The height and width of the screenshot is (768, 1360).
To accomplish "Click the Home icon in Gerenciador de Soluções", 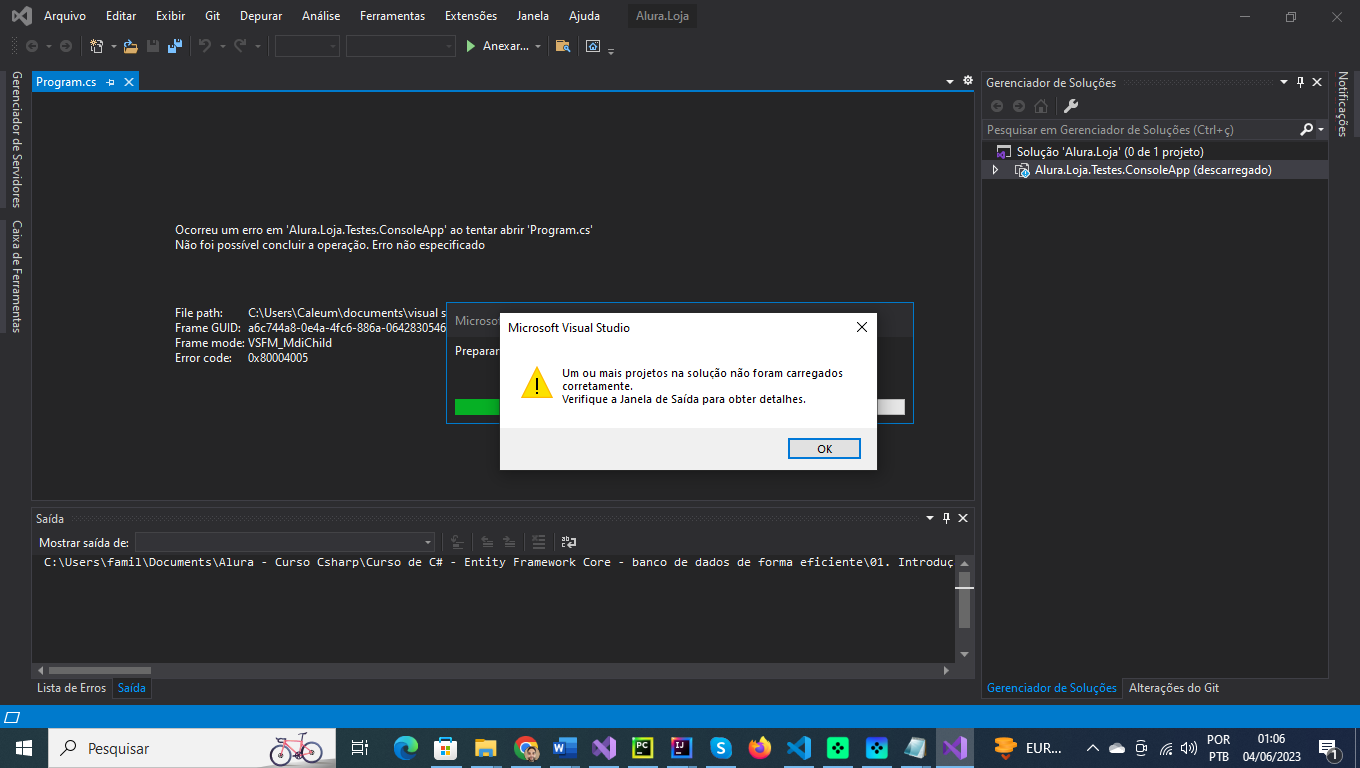I will click(x=1041, y=106).
